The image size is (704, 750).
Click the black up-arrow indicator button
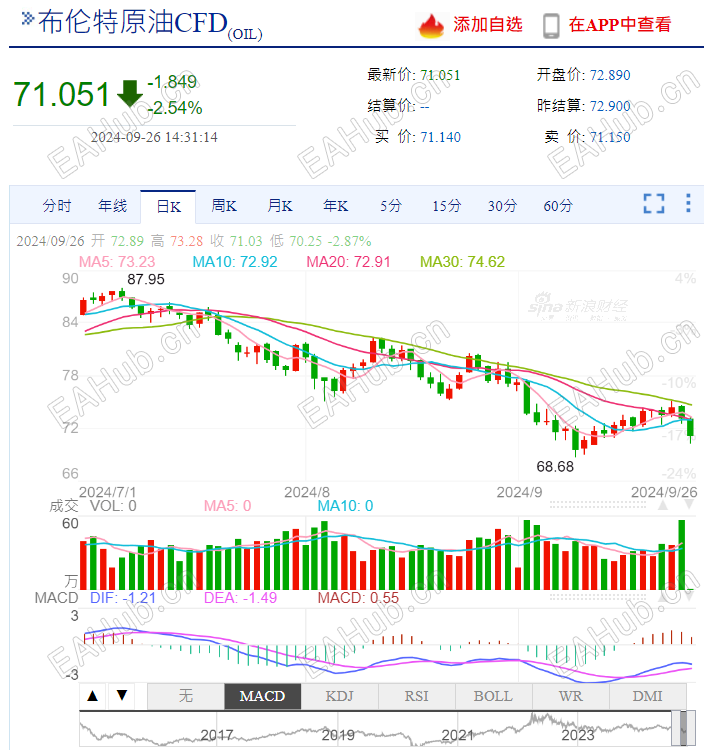click(93, 695)
